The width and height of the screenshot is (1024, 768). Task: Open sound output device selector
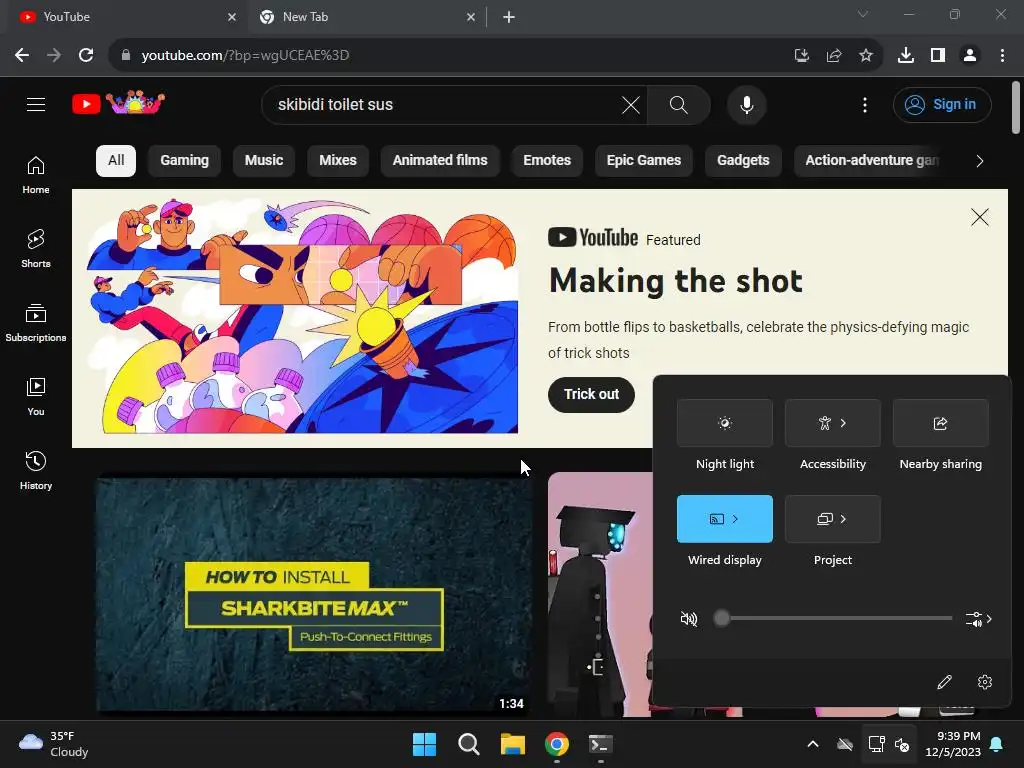coord(978,619)
